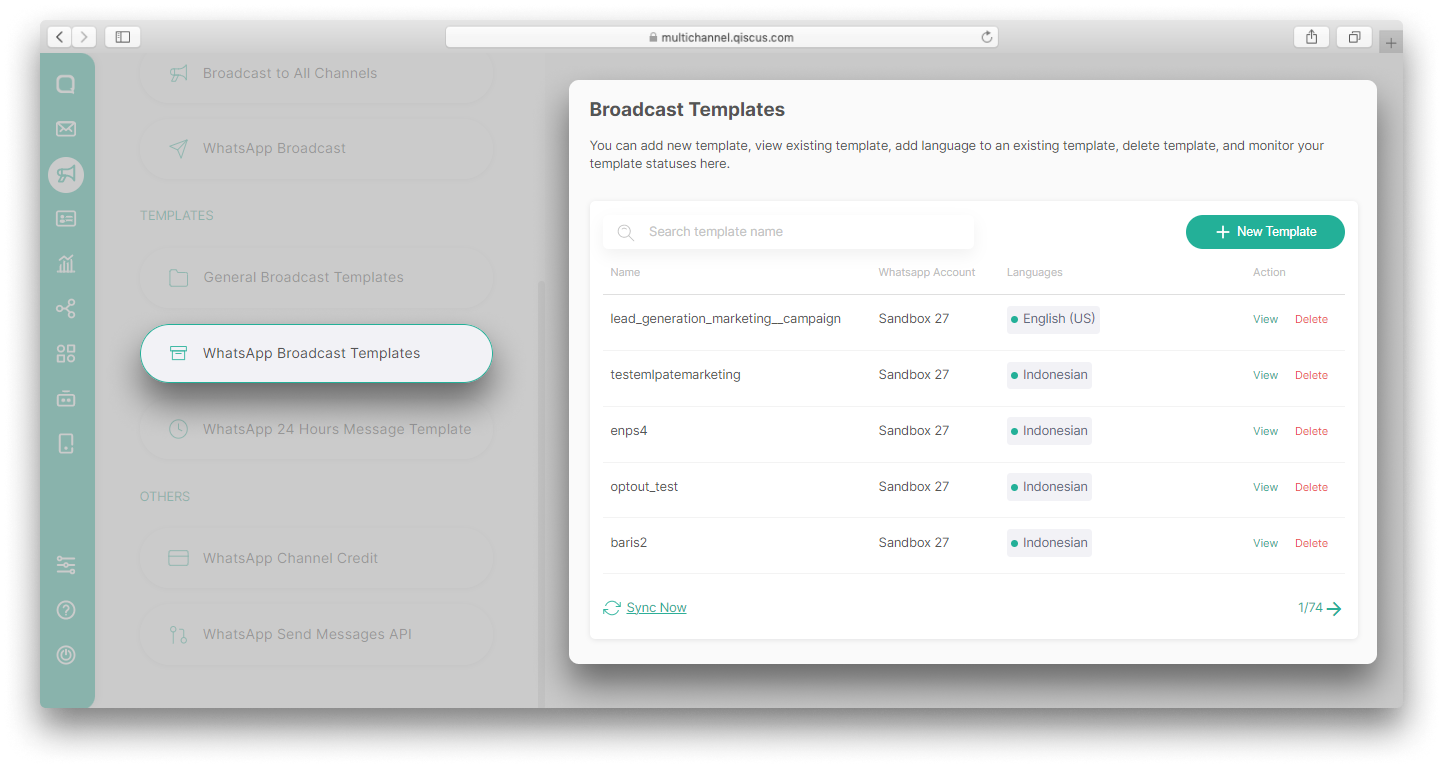Open the mobile phone sidebar icon
The image size is (1443, 768).
pyautogui.click(x=66, y=443)
